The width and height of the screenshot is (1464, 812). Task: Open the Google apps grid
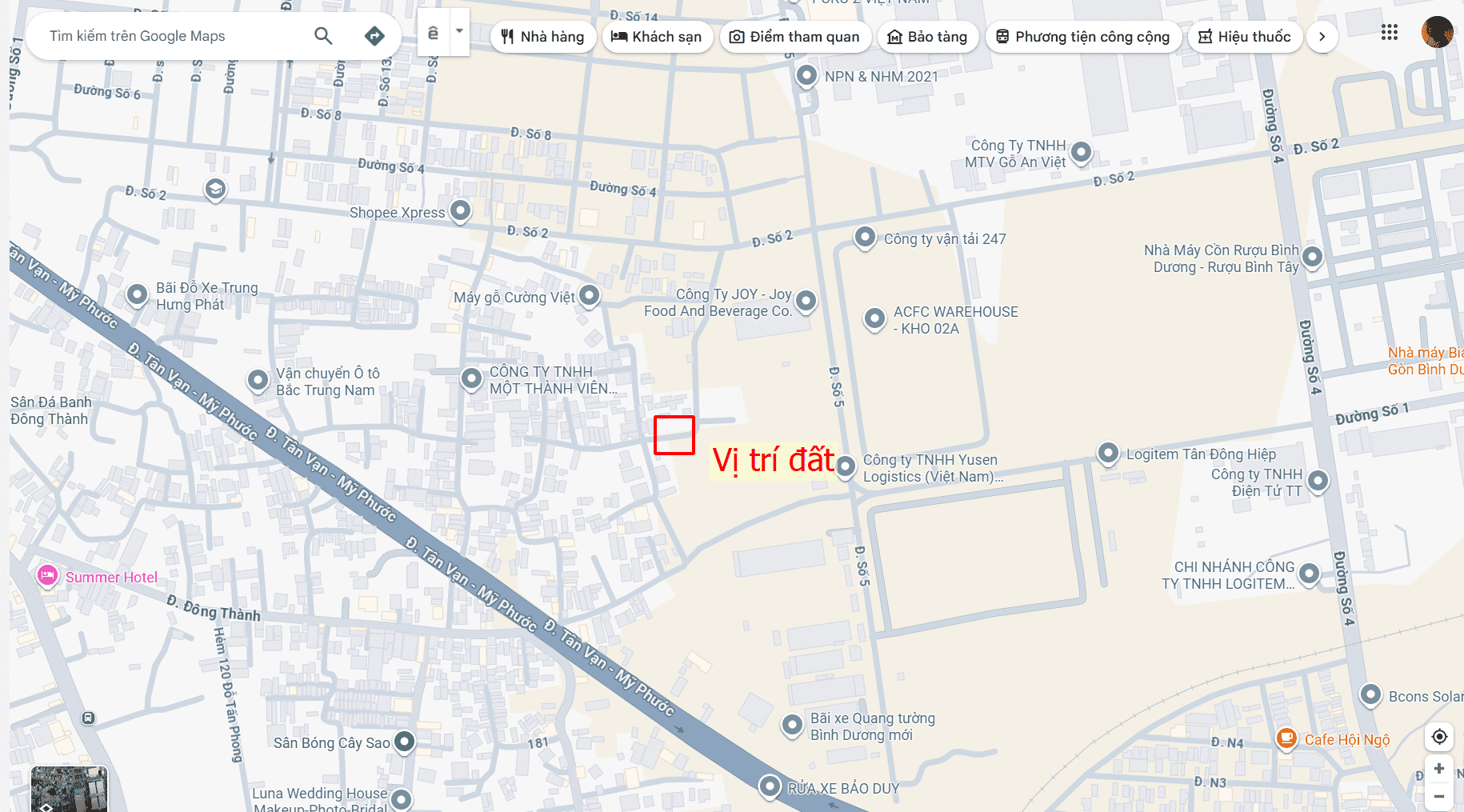[x=1390, y=33]
